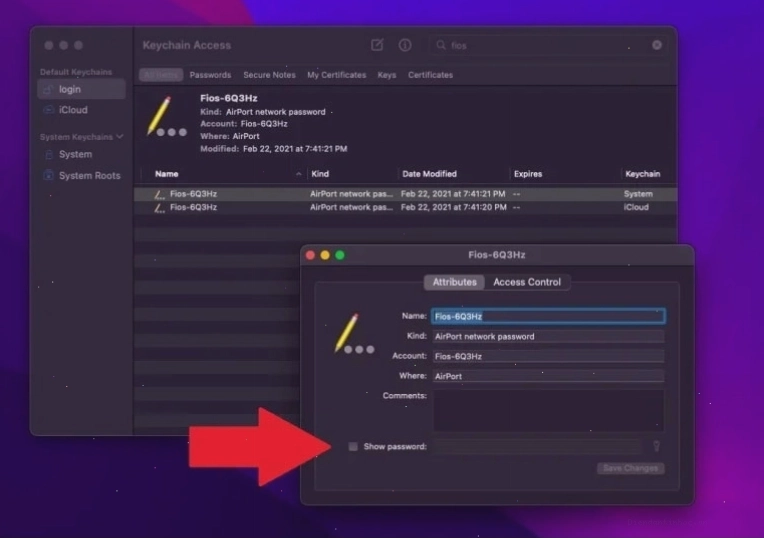Viewport: 764px width, 539px height.
Task: Open the Access Control tab
Action: (x=527, y=282)
